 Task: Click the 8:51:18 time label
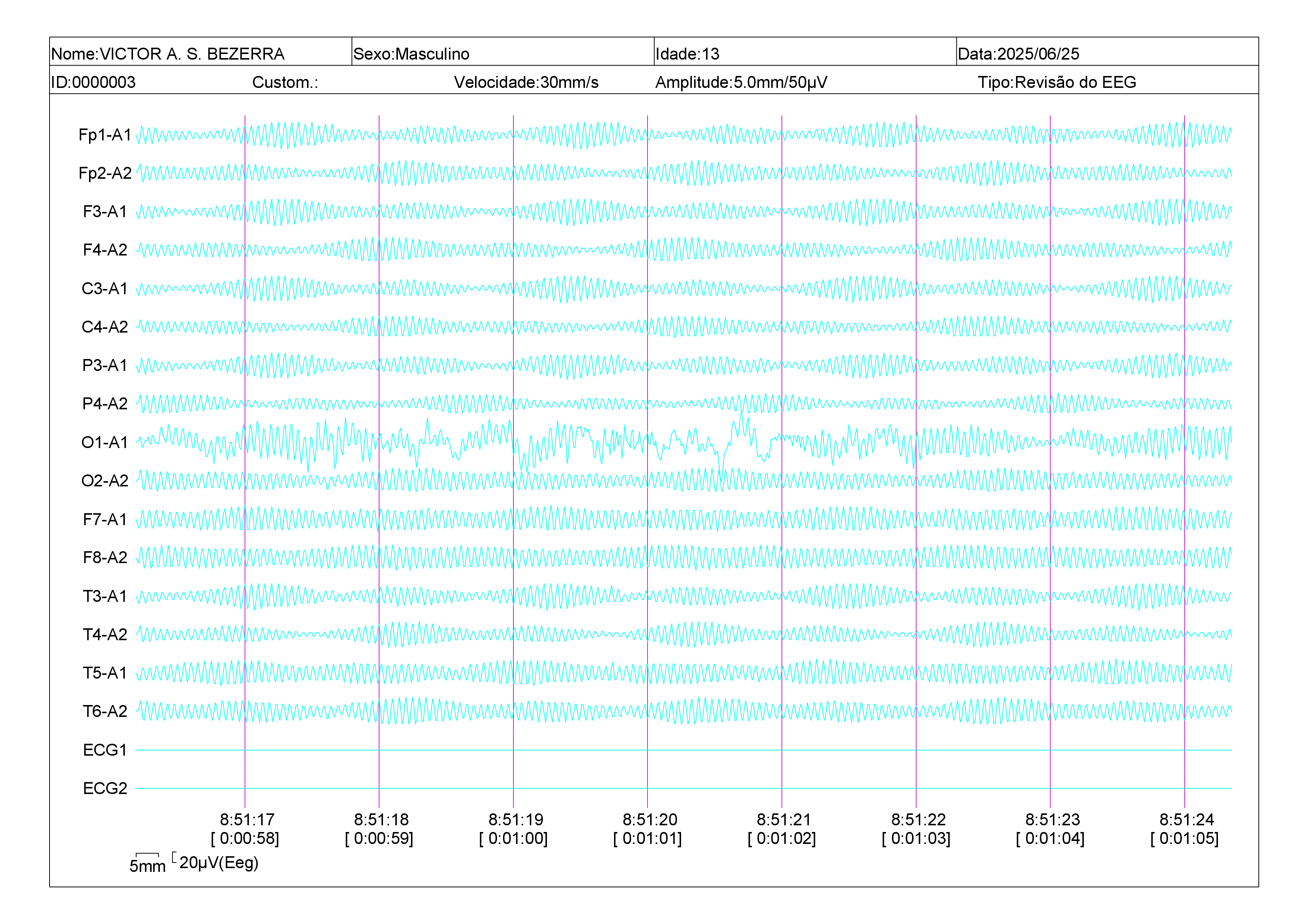382,820
